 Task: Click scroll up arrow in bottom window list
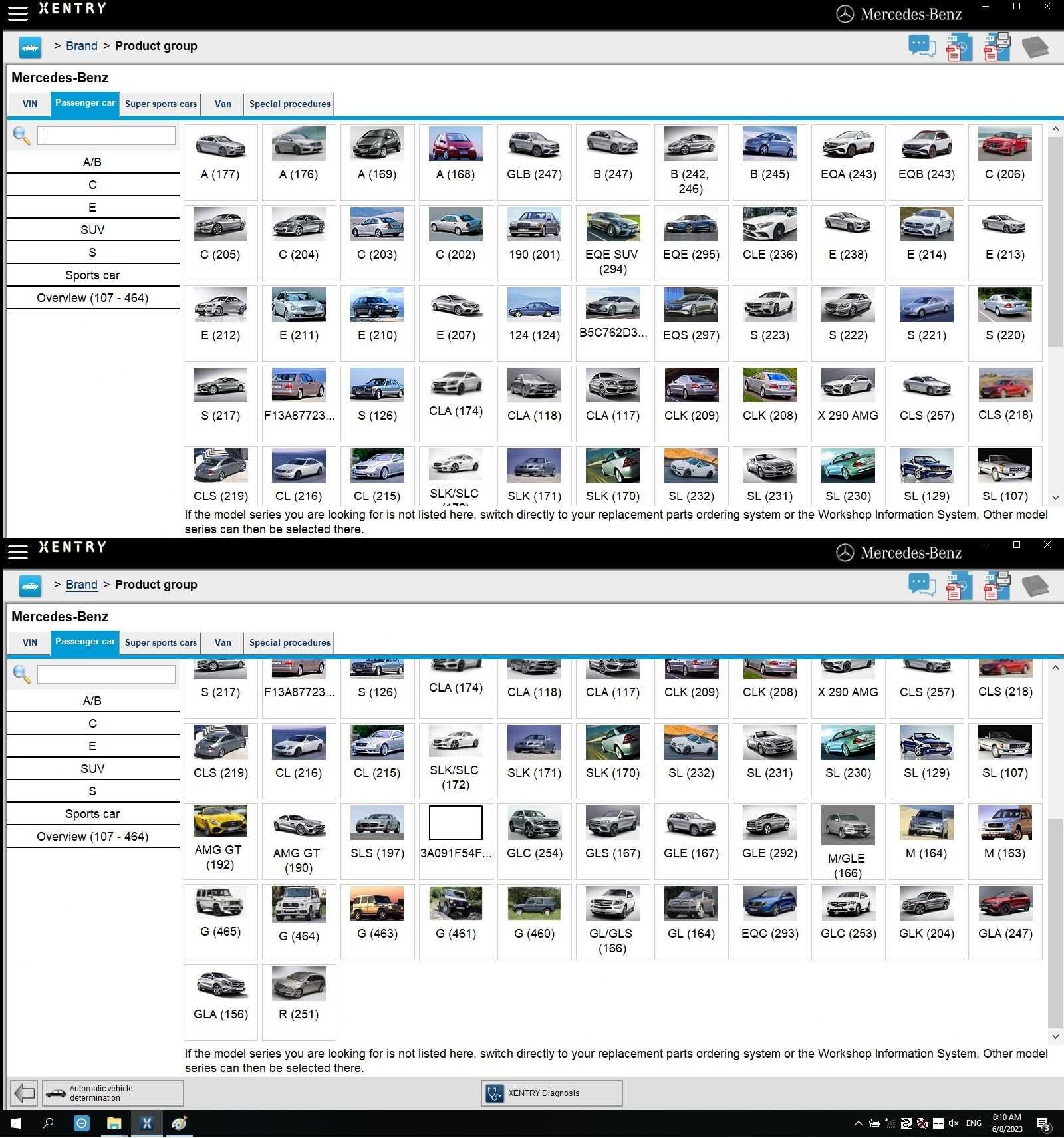click(x=1055, y=668)
